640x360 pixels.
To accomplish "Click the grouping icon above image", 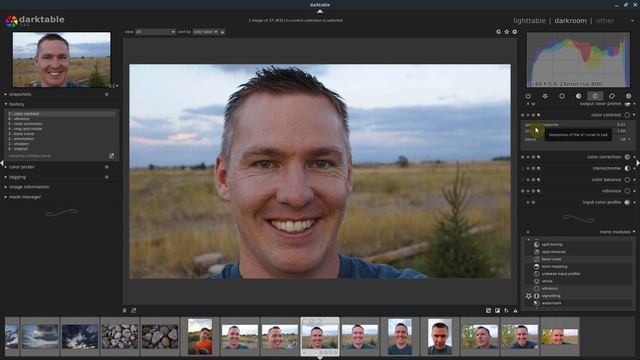I will coord(498,31).
